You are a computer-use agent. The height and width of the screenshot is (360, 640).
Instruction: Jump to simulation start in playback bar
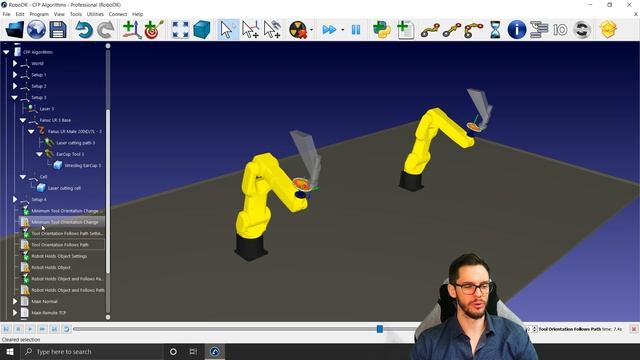tap(6, 329)
